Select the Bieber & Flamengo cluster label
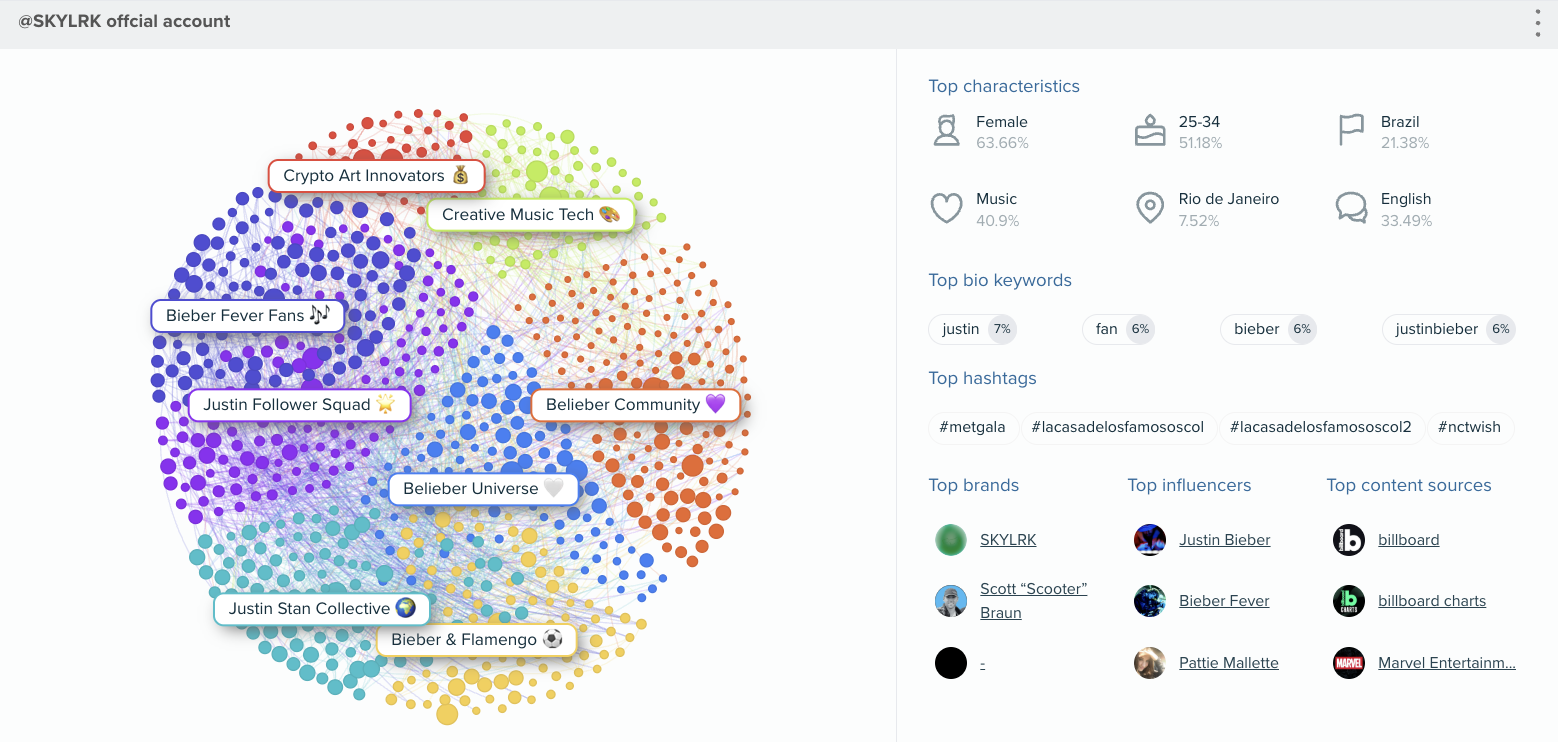The image size is (1558, 742). coord(476,640)
